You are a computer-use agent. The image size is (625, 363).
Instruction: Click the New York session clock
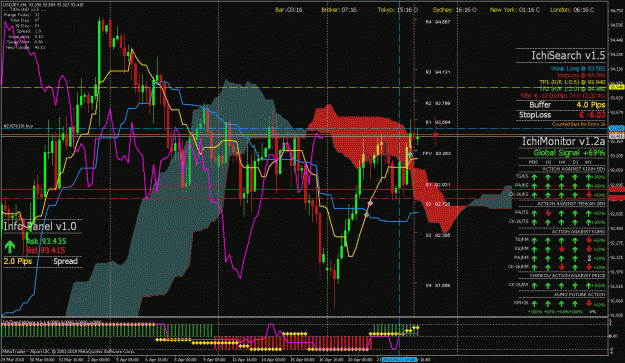[x=515, y=10]
